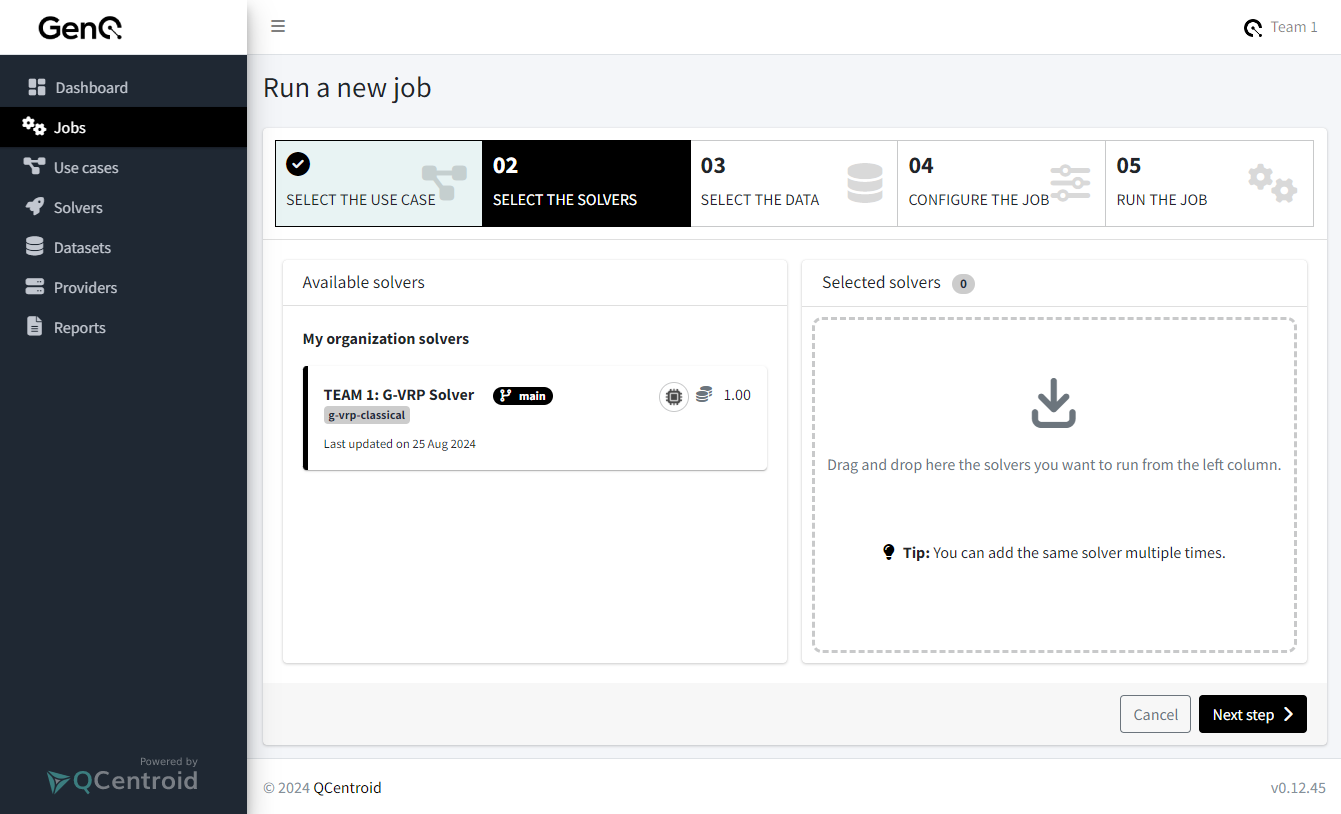Image resolution: width=1341 pixels, height=814 pixels.
Task: Click the Jobs gears icon
Action: 34,127
